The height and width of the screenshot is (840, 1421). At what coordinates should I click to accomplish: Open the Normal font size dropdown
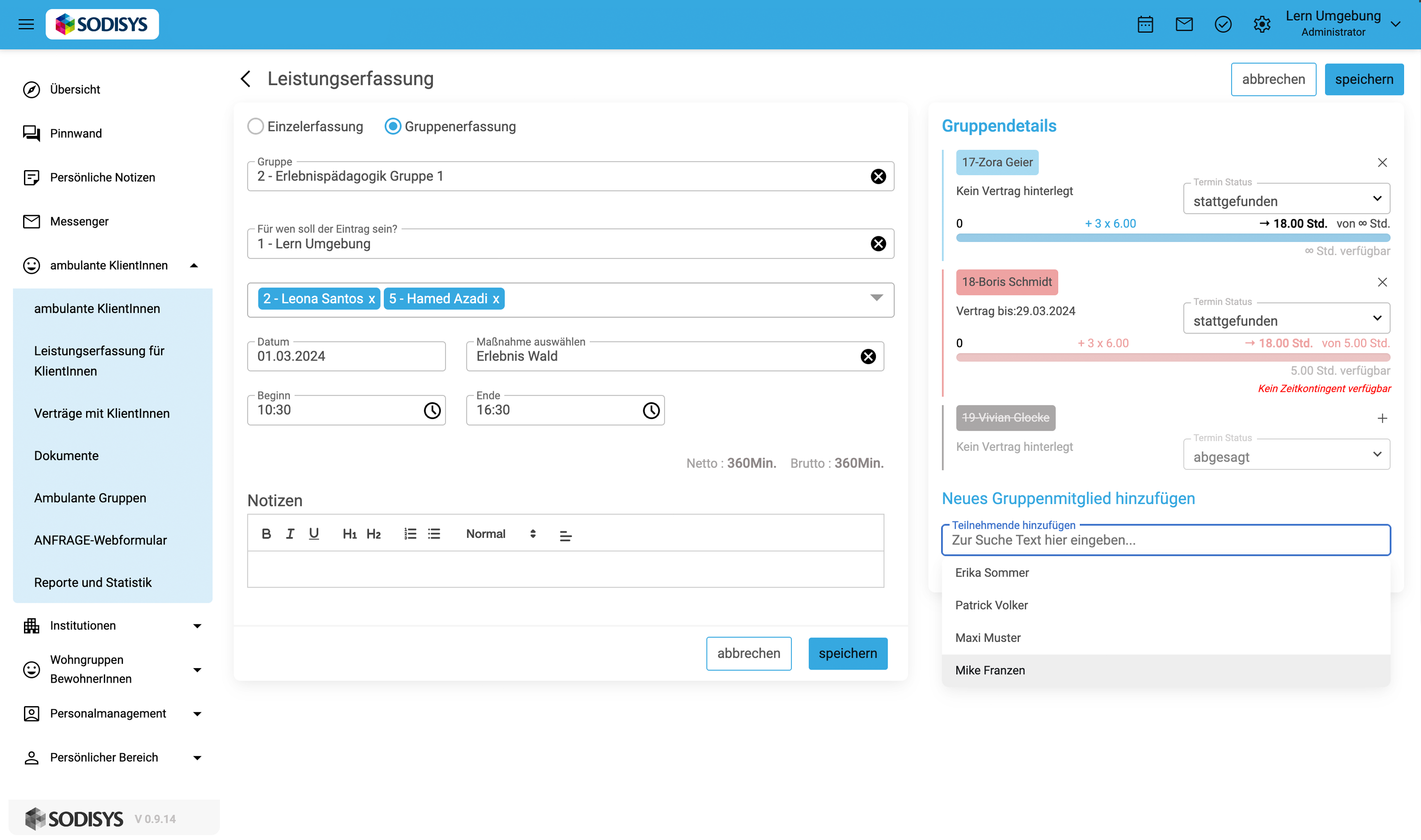pyautogui.click(x=501, y=534)
